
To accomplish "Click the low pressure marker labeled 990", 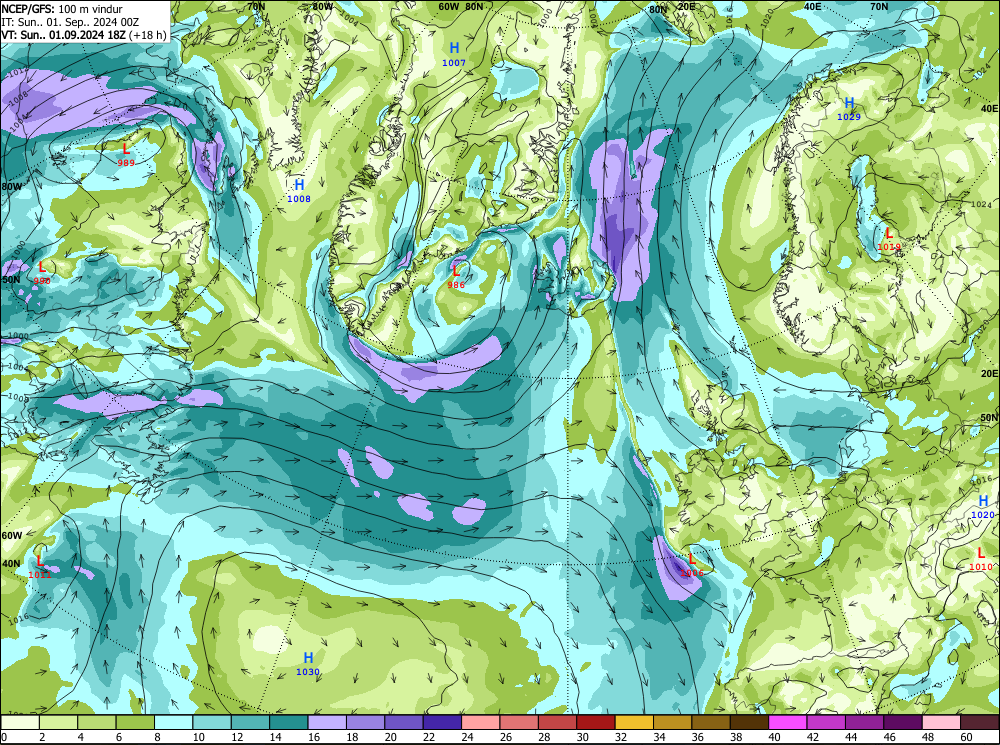I will coord(42,272).
